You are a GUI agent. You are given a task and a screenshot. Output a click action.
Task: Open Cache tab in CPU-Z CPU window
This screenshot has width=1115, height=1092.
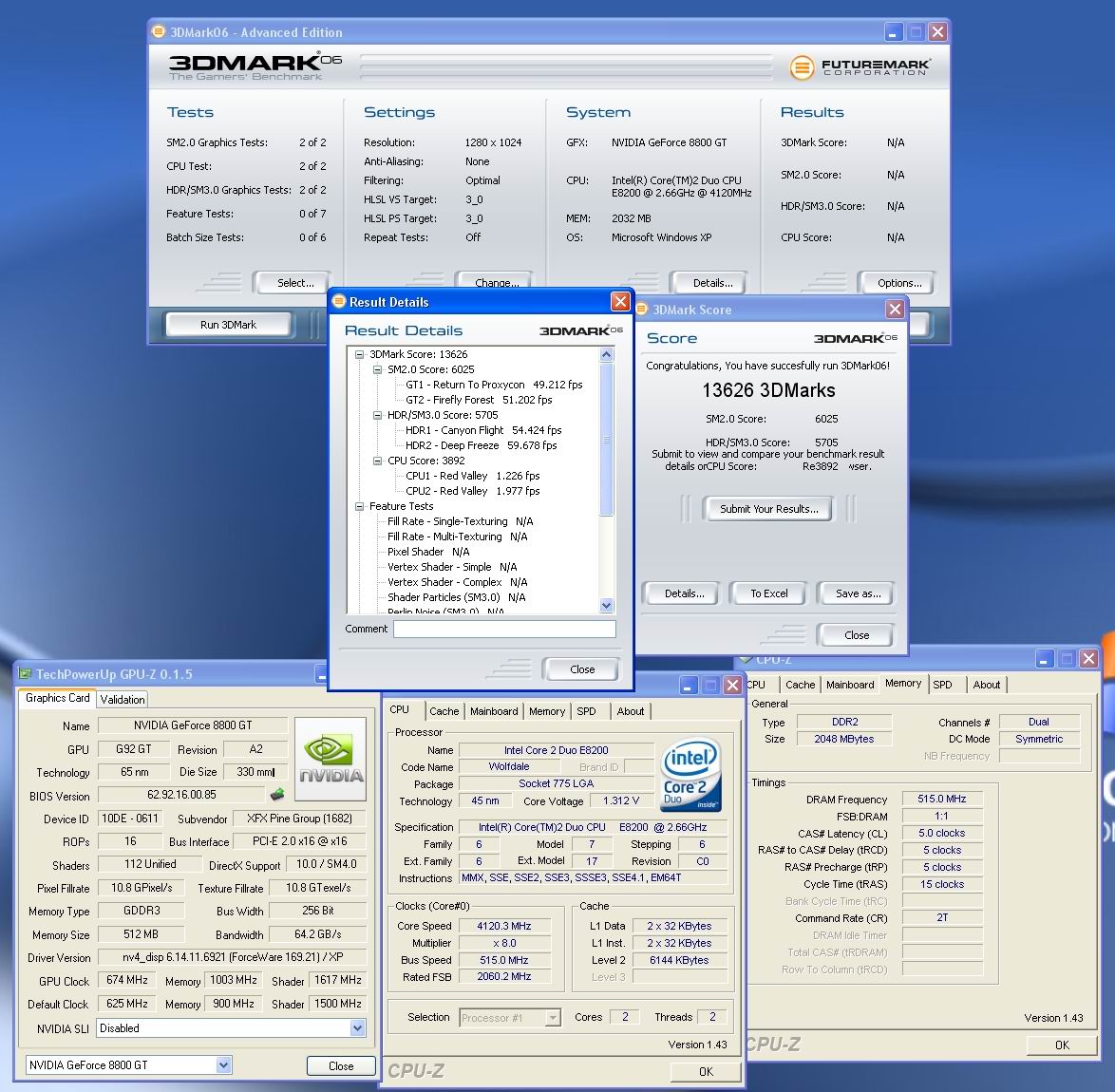point(444,711)
